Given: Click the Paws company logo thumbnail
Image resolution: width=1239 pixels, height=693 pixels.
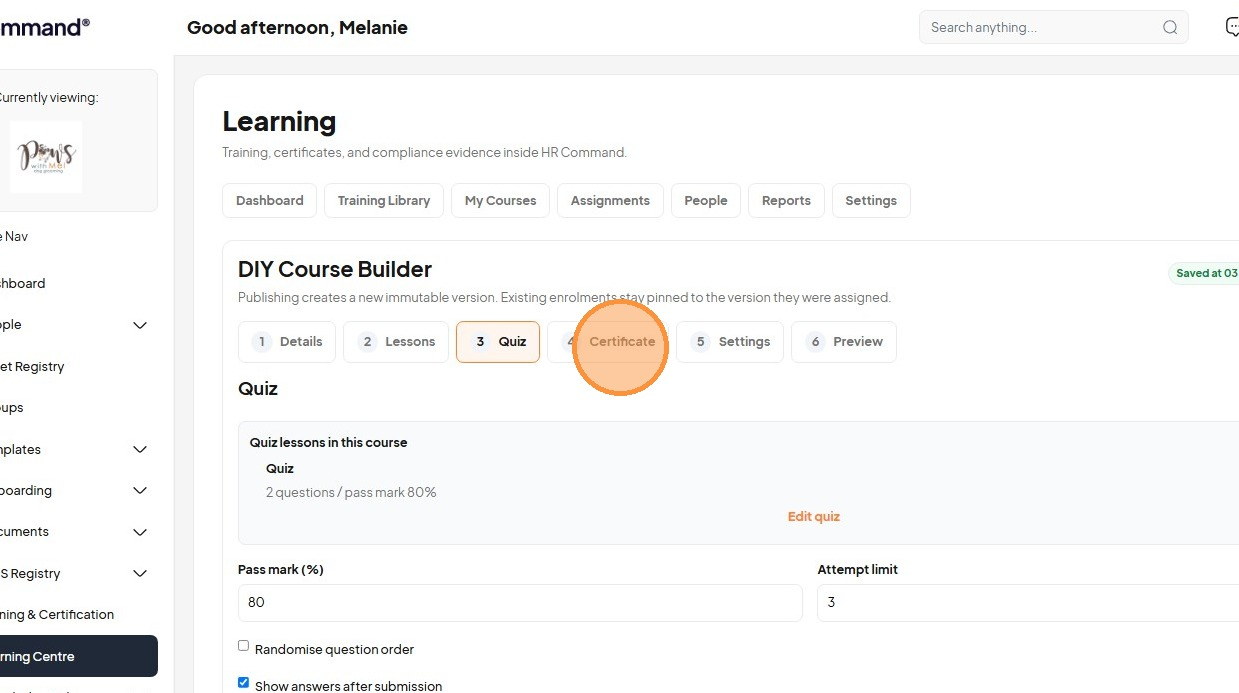Looking at the screenshot, I should (46, 157).
